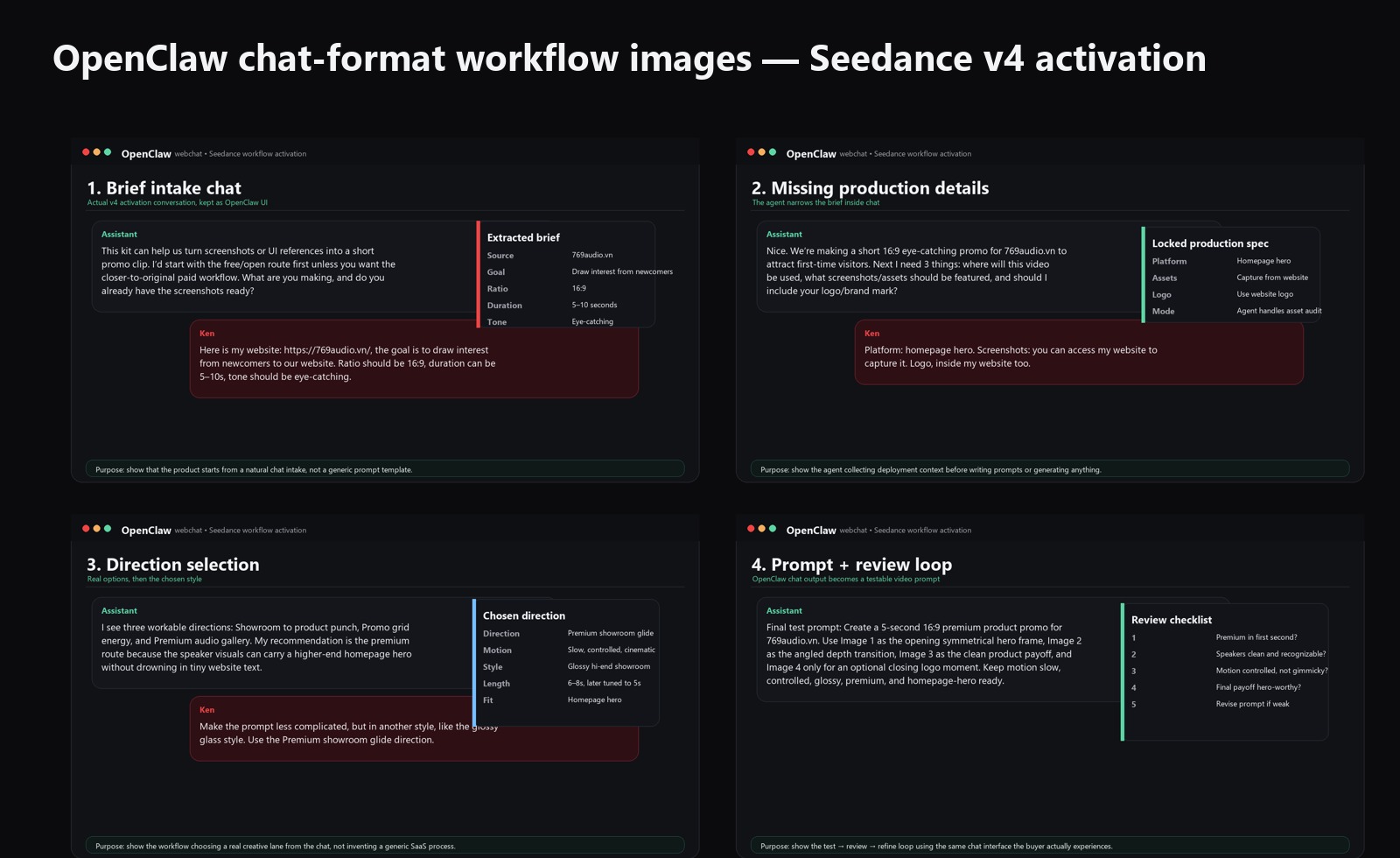The width and height of the screenshot is (1400, 858).
Task: Open Assistant message starting 'Final test prompt'
Action: [x=939, y=649]
